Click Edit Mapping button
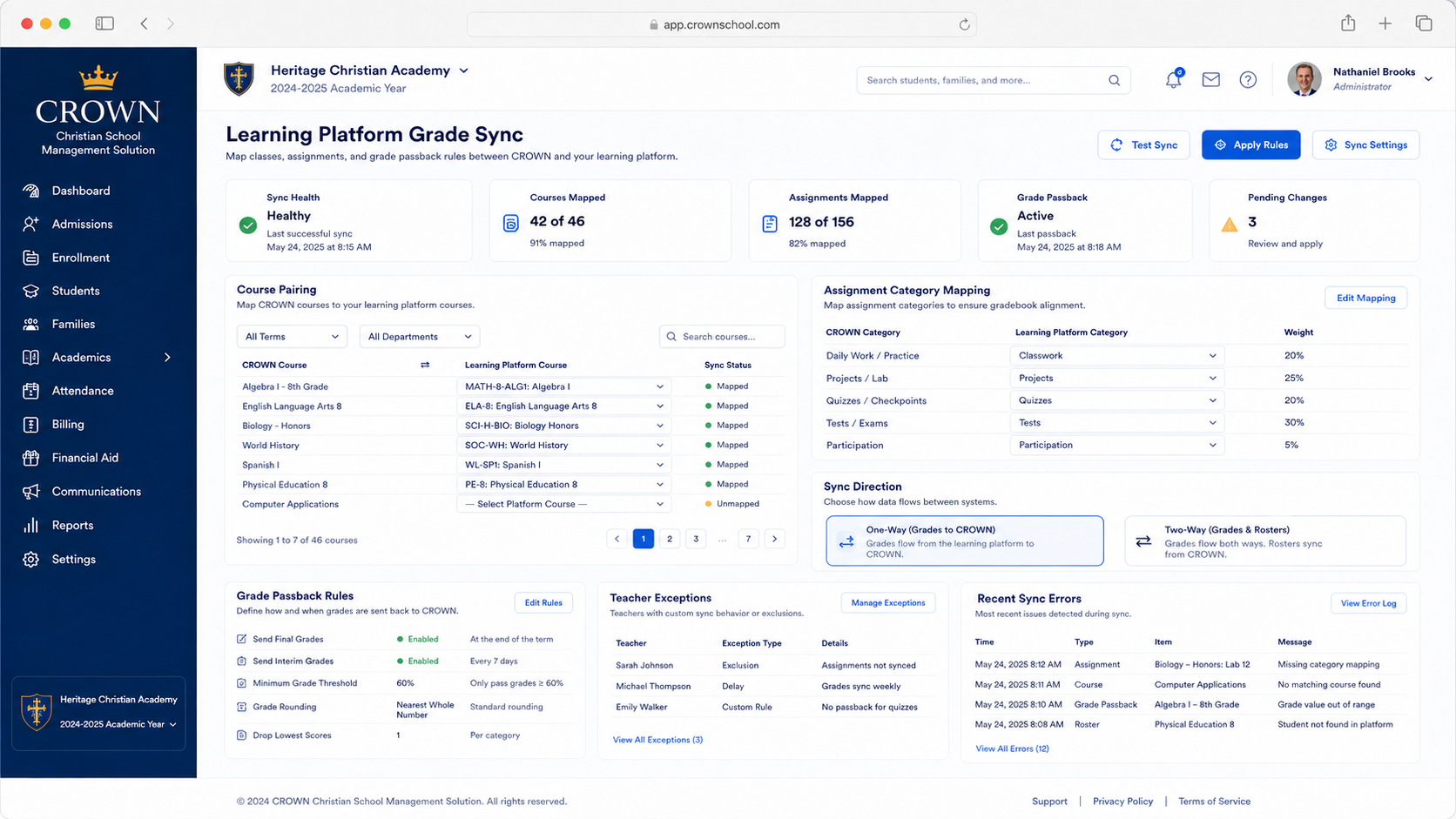Image resolution: width=1456 pixels, height=819 pixels. (x=1365, y=298)
